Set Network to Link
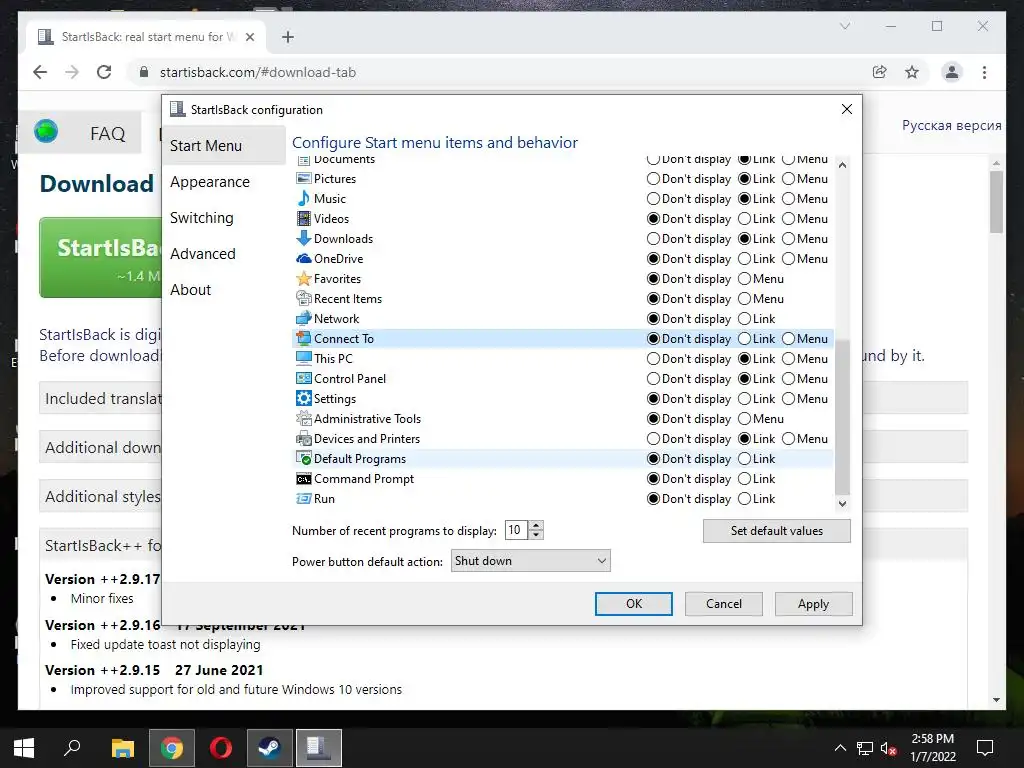The image size is (1024, 768). click(744, 319)
